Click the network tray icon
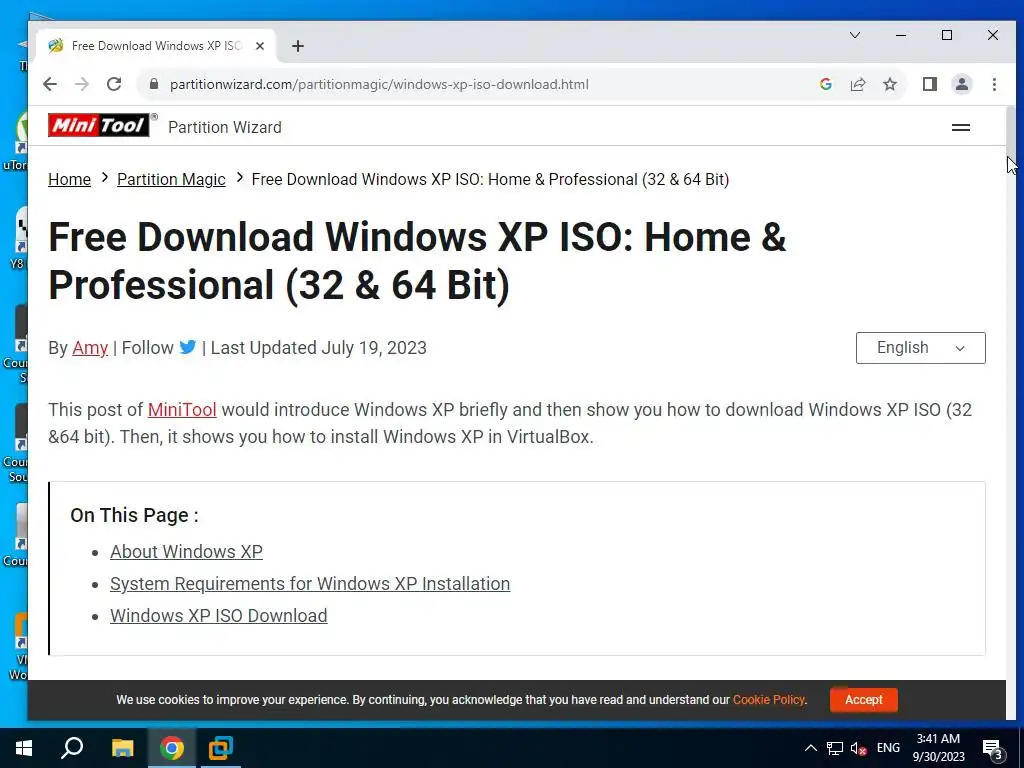 coord(835,748)
